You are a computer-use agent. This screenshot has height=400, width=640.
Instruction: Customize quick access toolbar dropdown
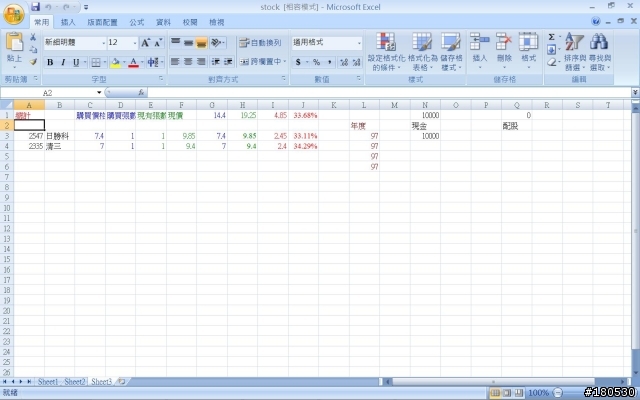86,7
